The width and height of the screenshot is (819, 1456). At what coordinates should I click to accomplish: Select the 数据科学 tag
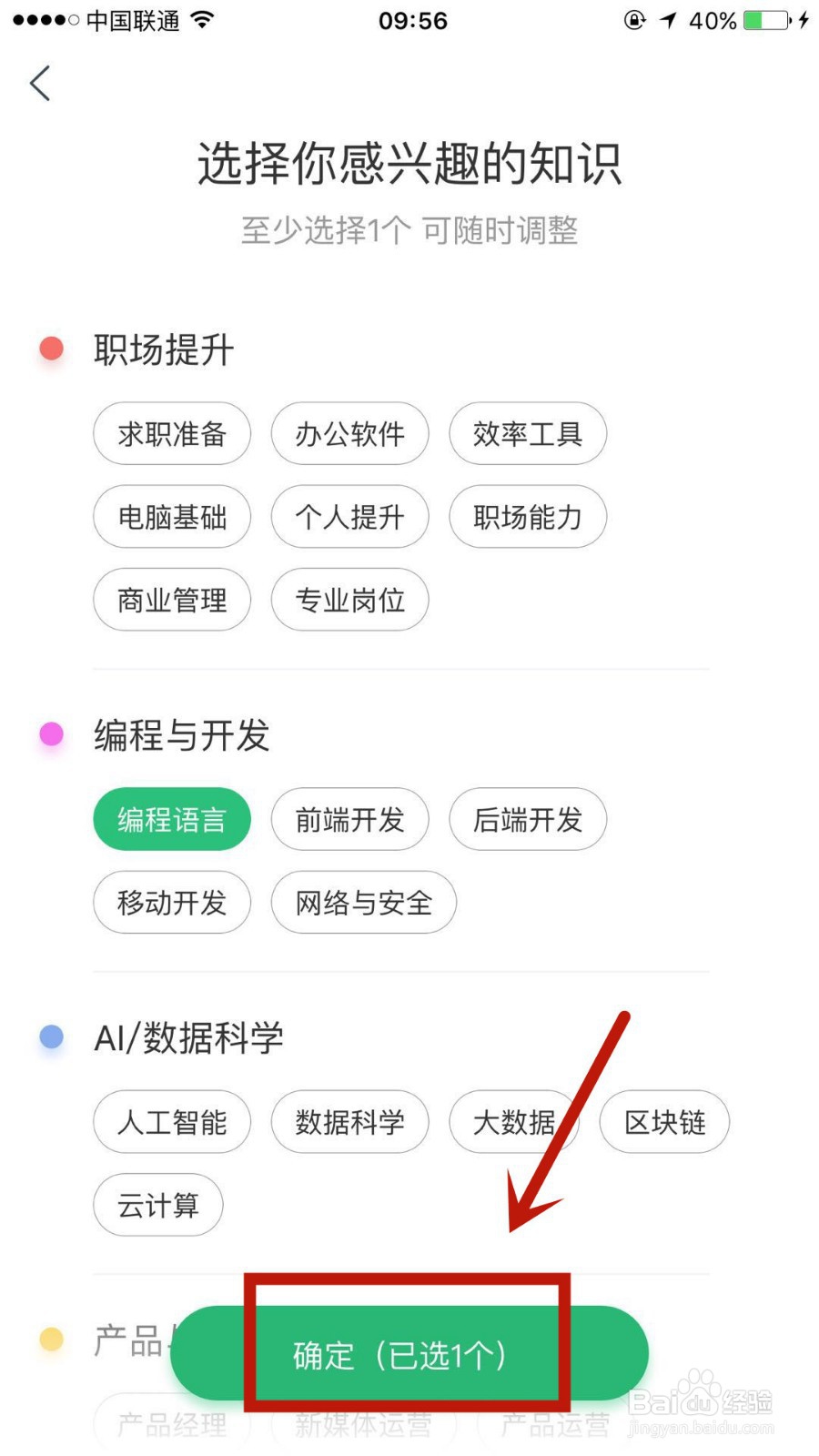click(x=349, y=1122)
